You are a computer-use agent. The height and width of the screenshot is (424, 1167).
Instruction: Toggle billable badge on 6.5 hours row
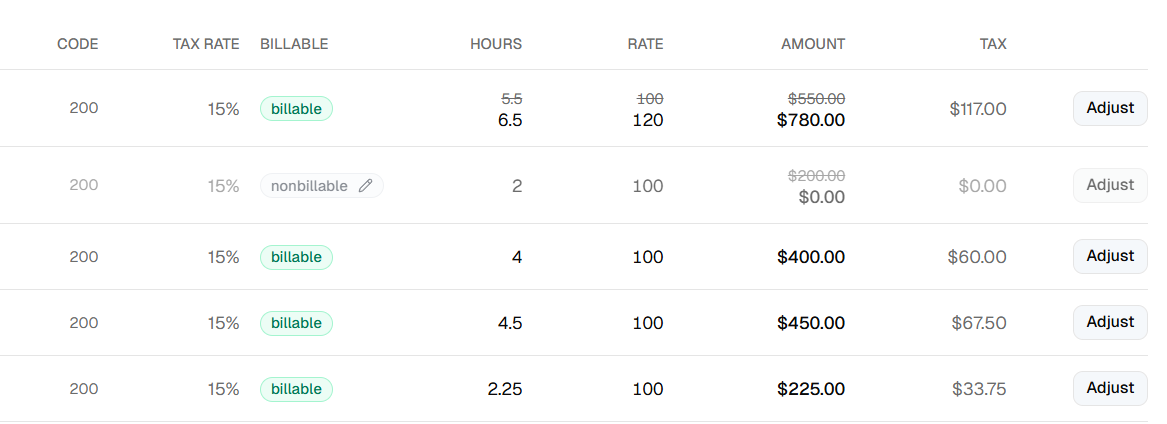pos(296,109)
